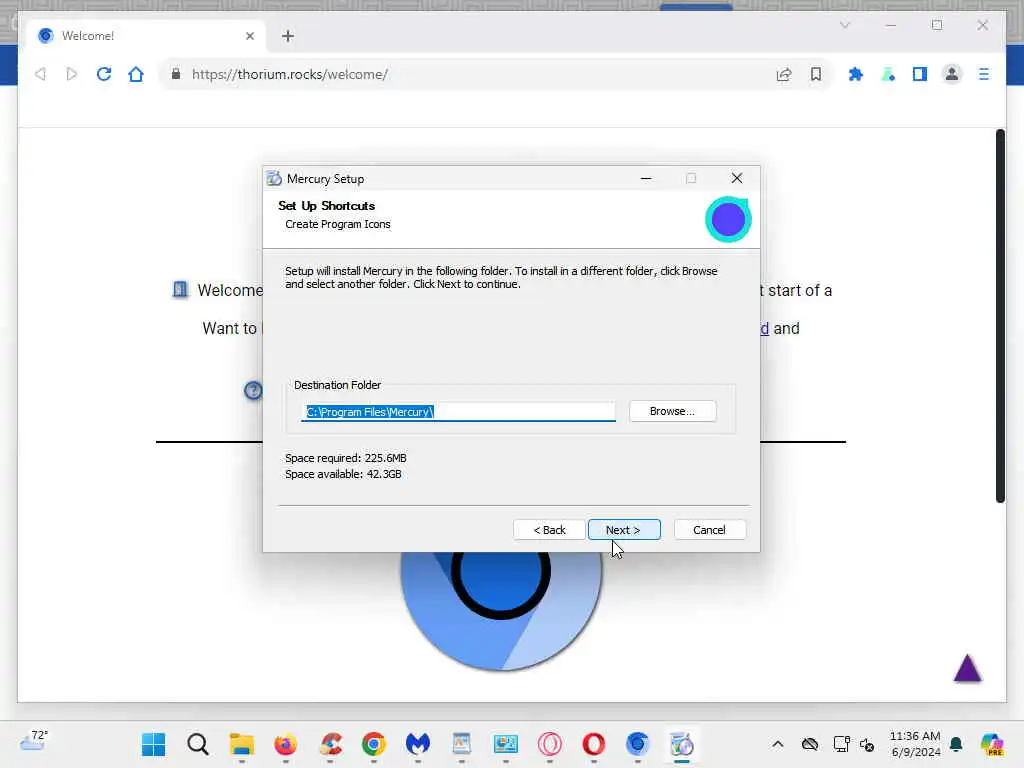Close the Mercury Setup dialog
The height and width of the screenshot is (768, 1024).
click(737, 178)
